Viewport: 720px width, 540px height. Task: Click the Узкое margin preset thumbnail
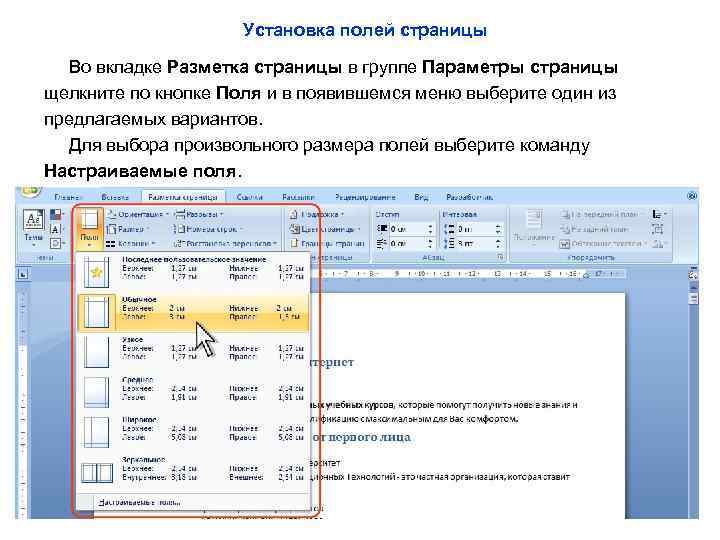pyautogui.click(x=96, y=352)
